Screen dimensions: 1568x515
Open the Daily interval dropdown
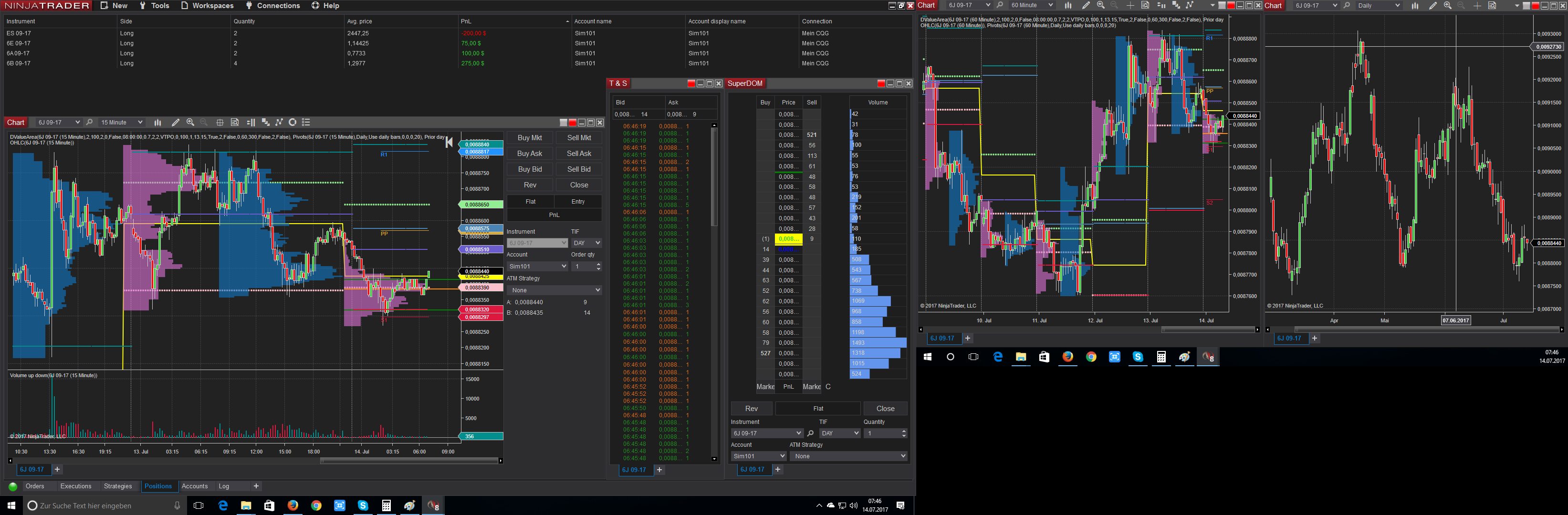click(x=1379, y=5)
